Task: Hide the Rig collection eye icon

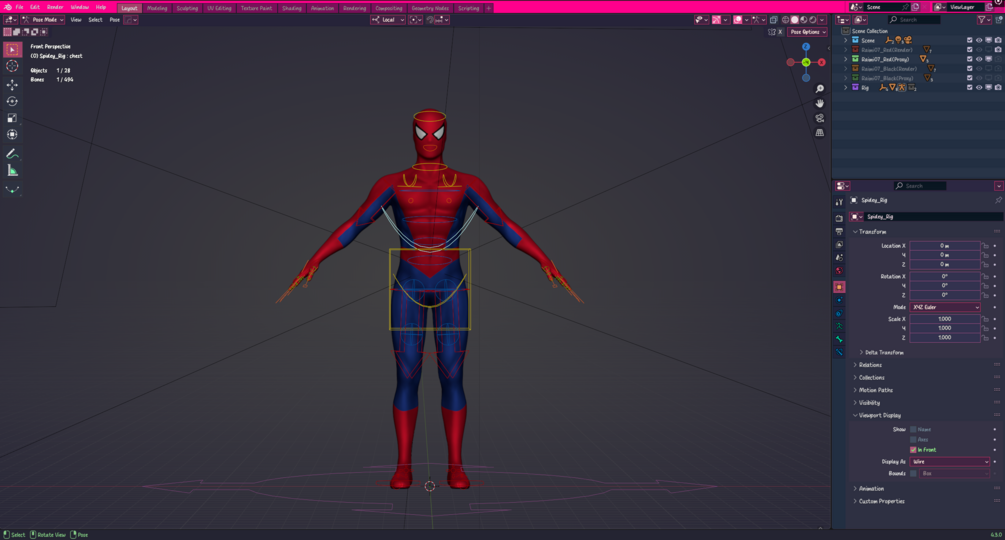Action: tap(979, 88)
